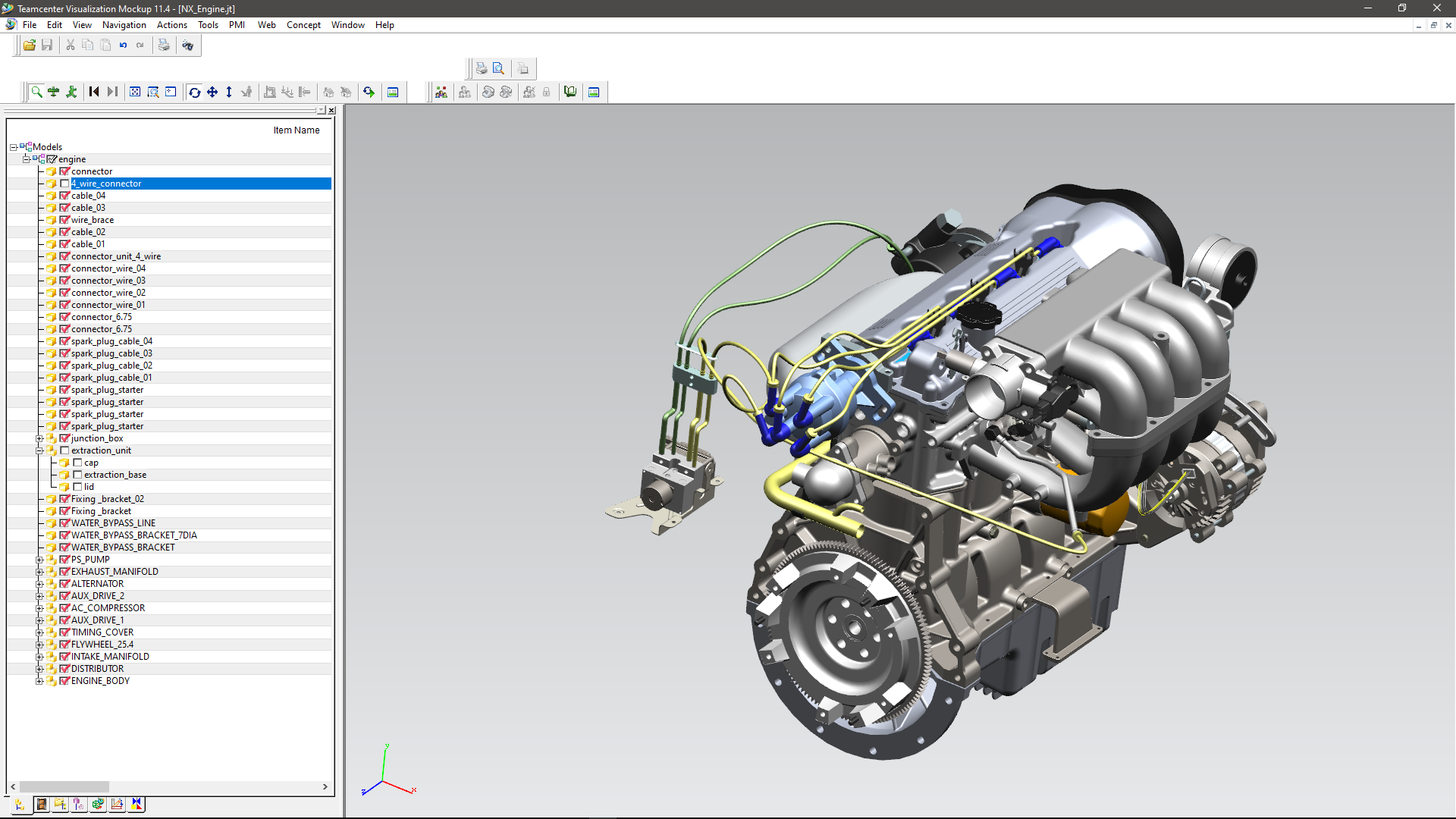Collapse the extraction_unit tree node

coord(39,450)
